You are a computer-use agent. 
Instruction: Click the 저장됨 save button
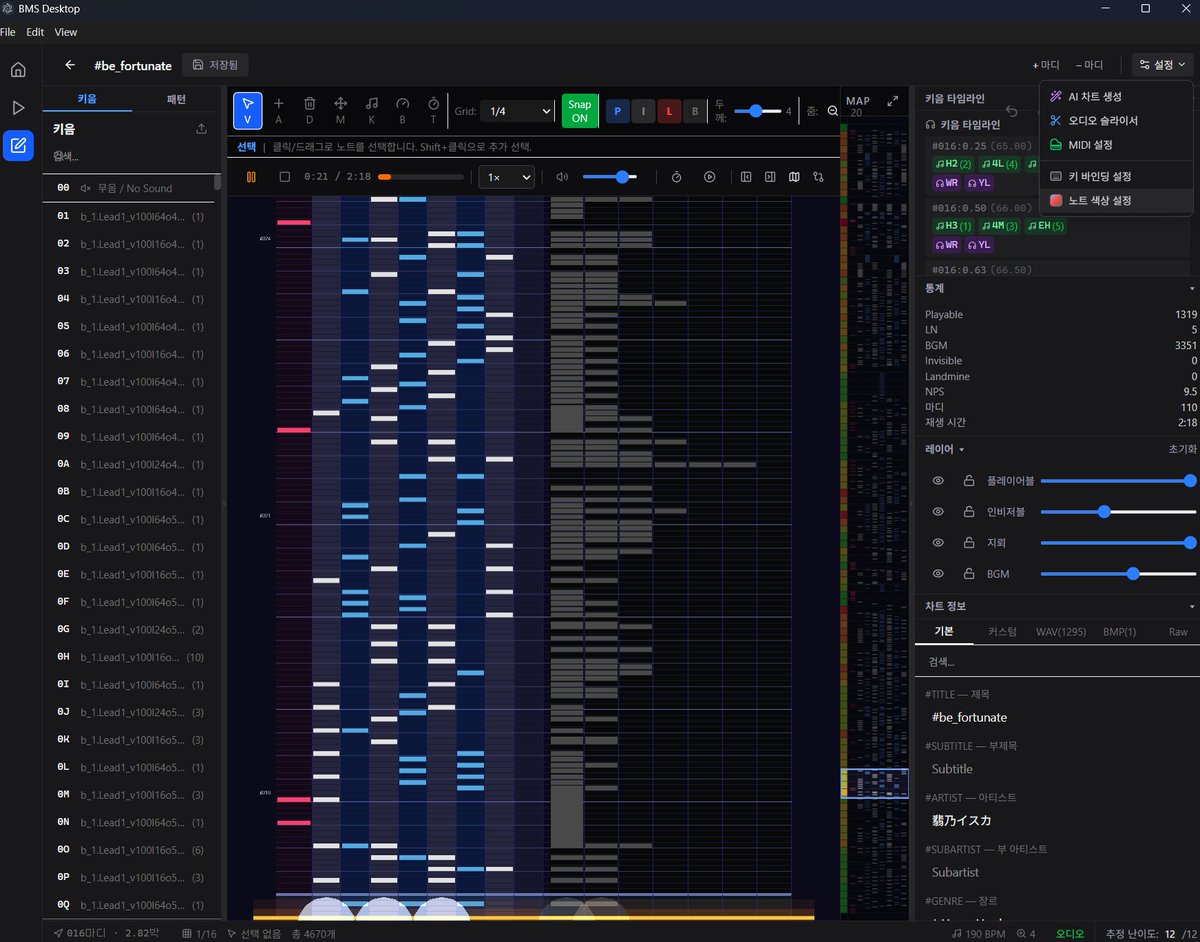pyautogui.click(x=215, y=65)
